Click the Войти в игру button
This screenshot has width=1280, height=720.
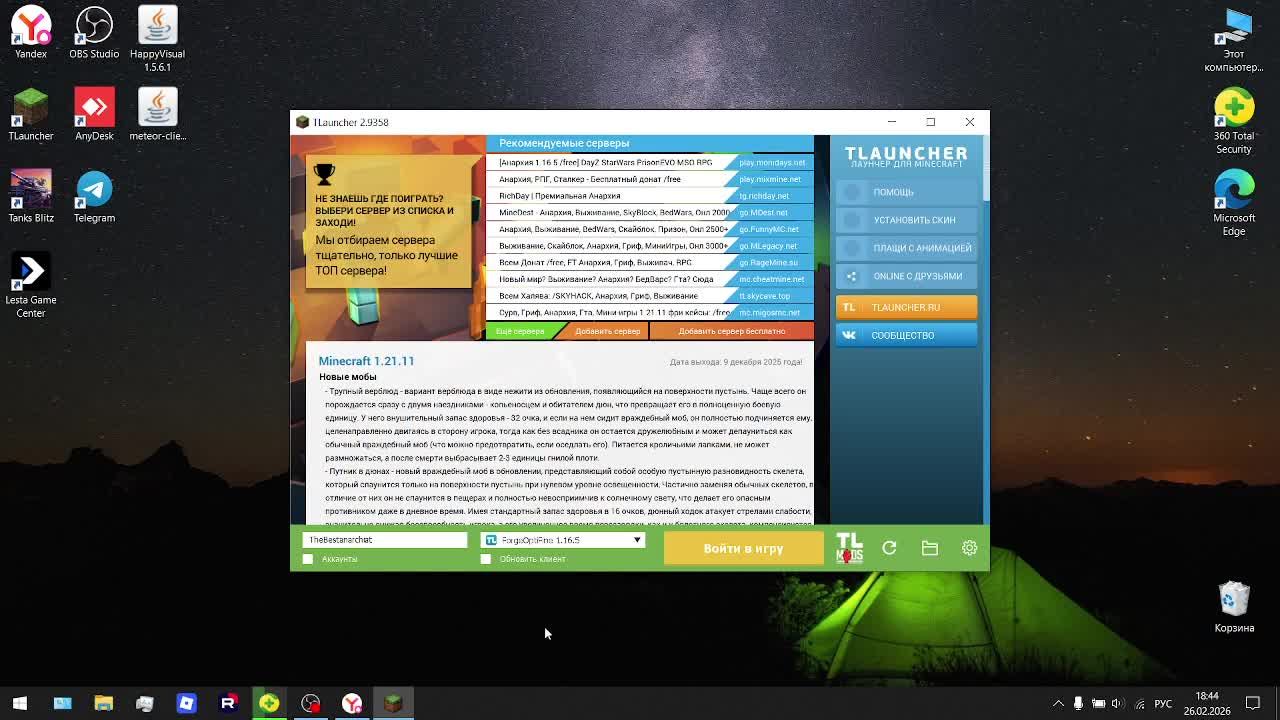tap(743, 548)
